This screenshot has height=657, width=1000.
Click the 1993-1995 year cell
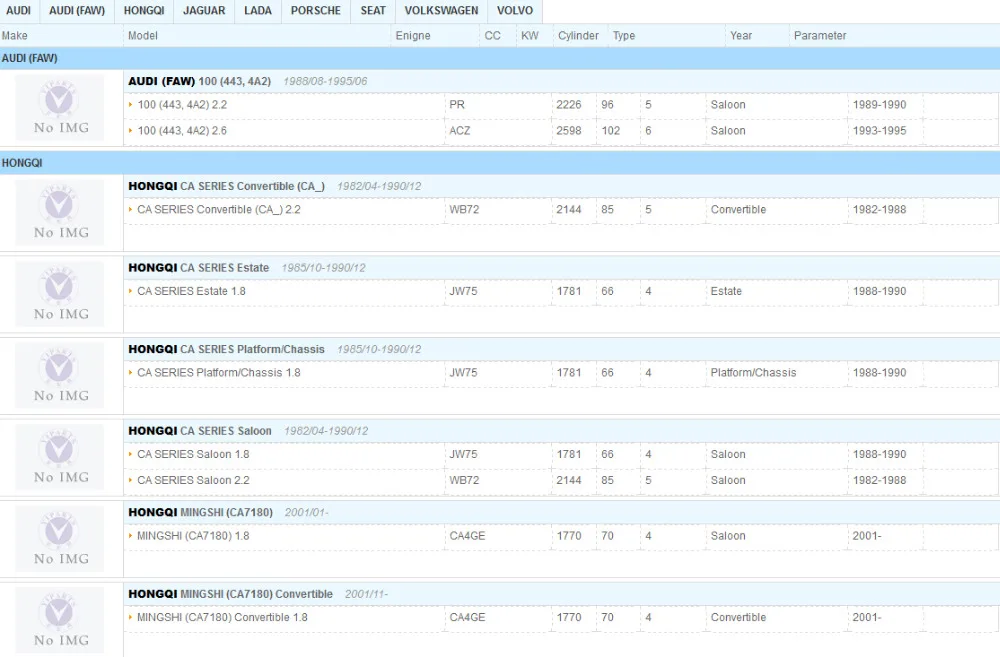point(879,131)
